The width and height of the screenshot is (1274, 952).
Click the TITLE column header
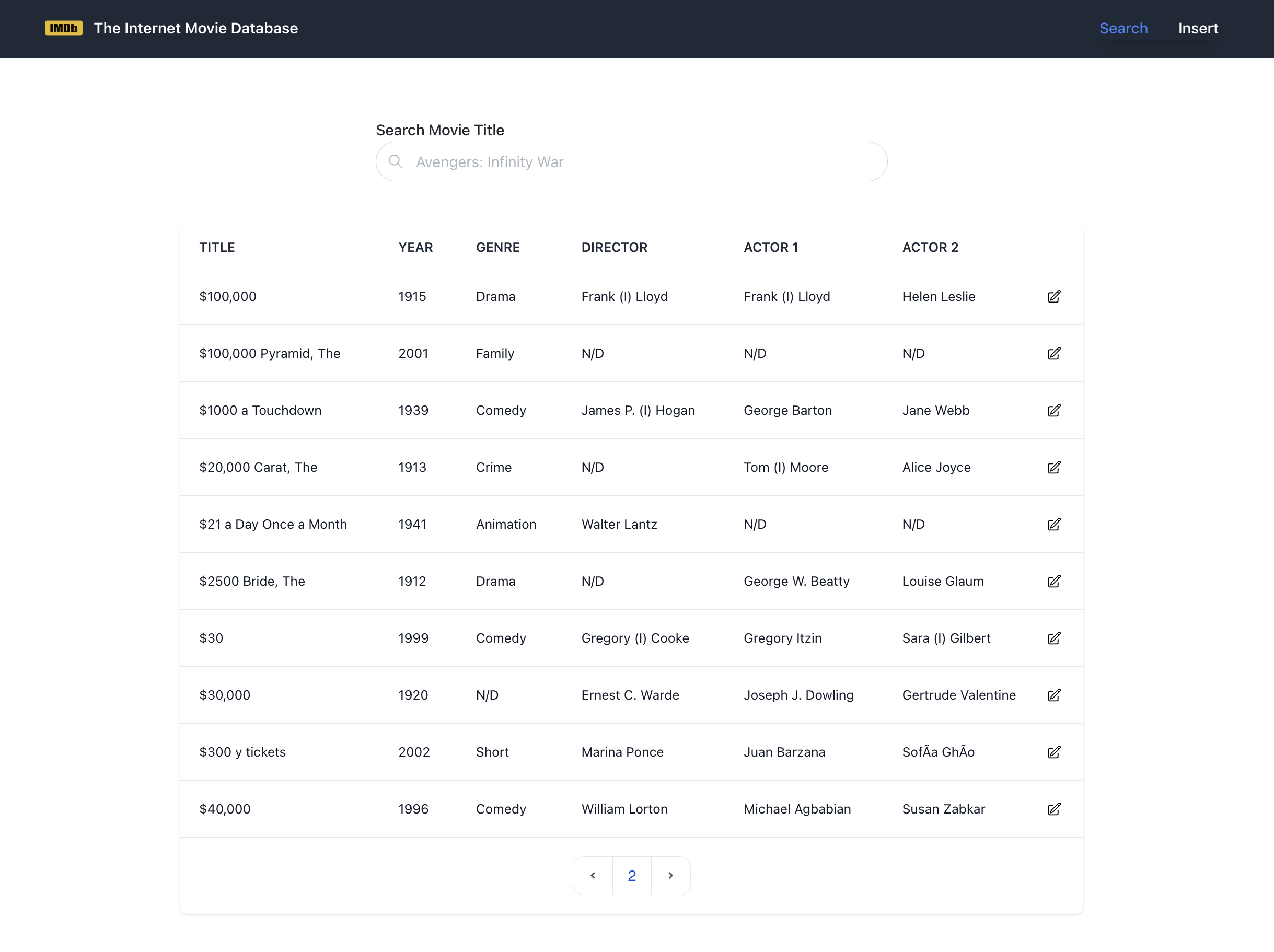(x=217, y=248)
